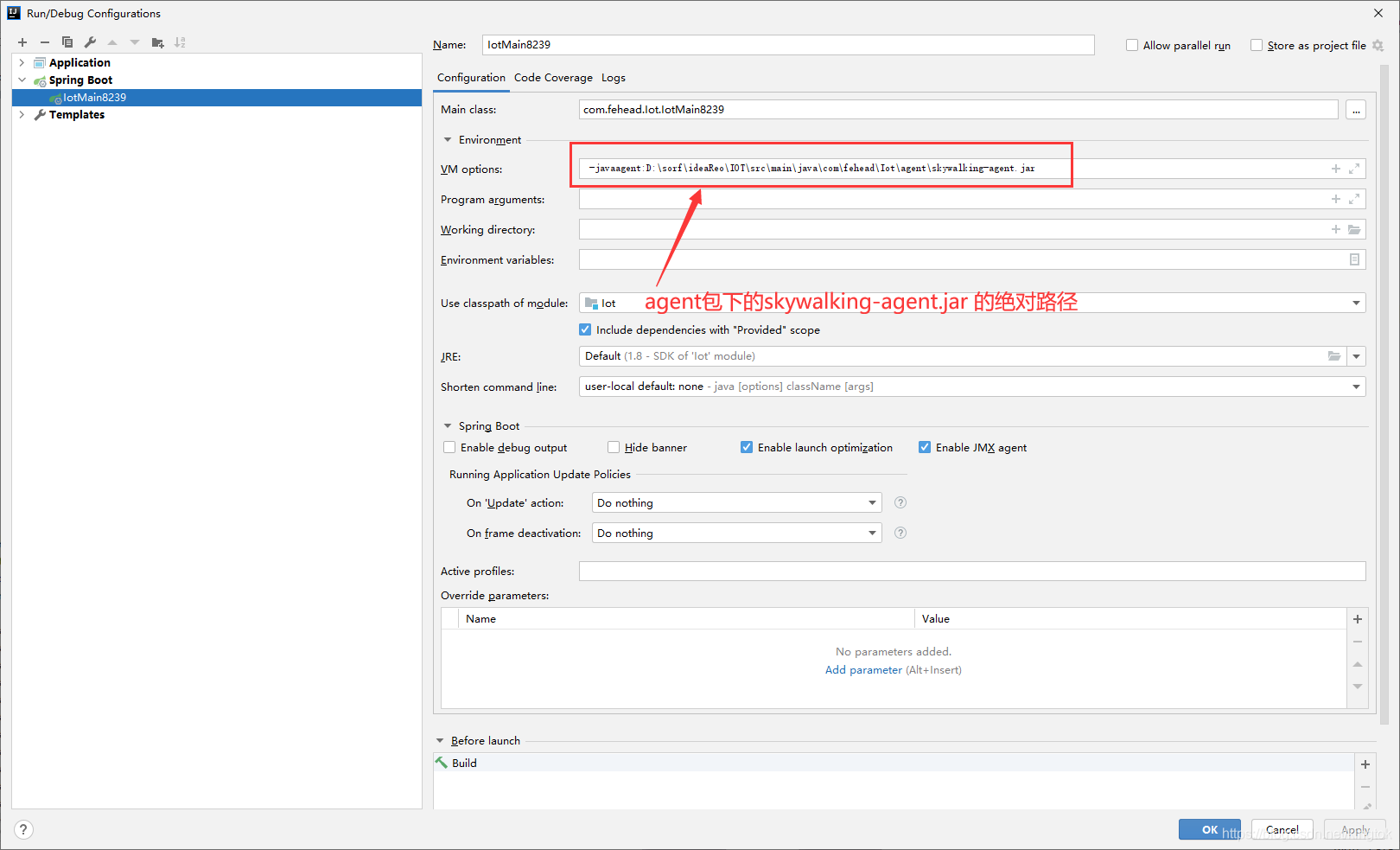Toggle Store as project file checkbox
The width and height of the screenshot is (1400, 850).
pos(1257,45)
